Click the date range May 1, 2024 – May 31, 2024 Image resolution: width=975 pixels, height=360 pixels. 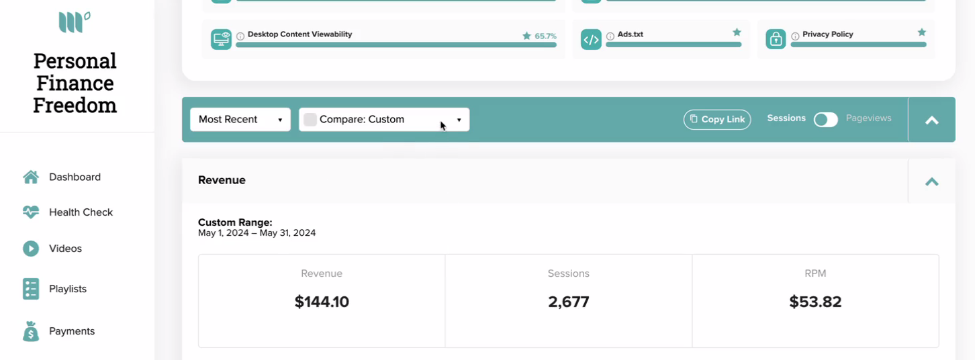[257, 233]
